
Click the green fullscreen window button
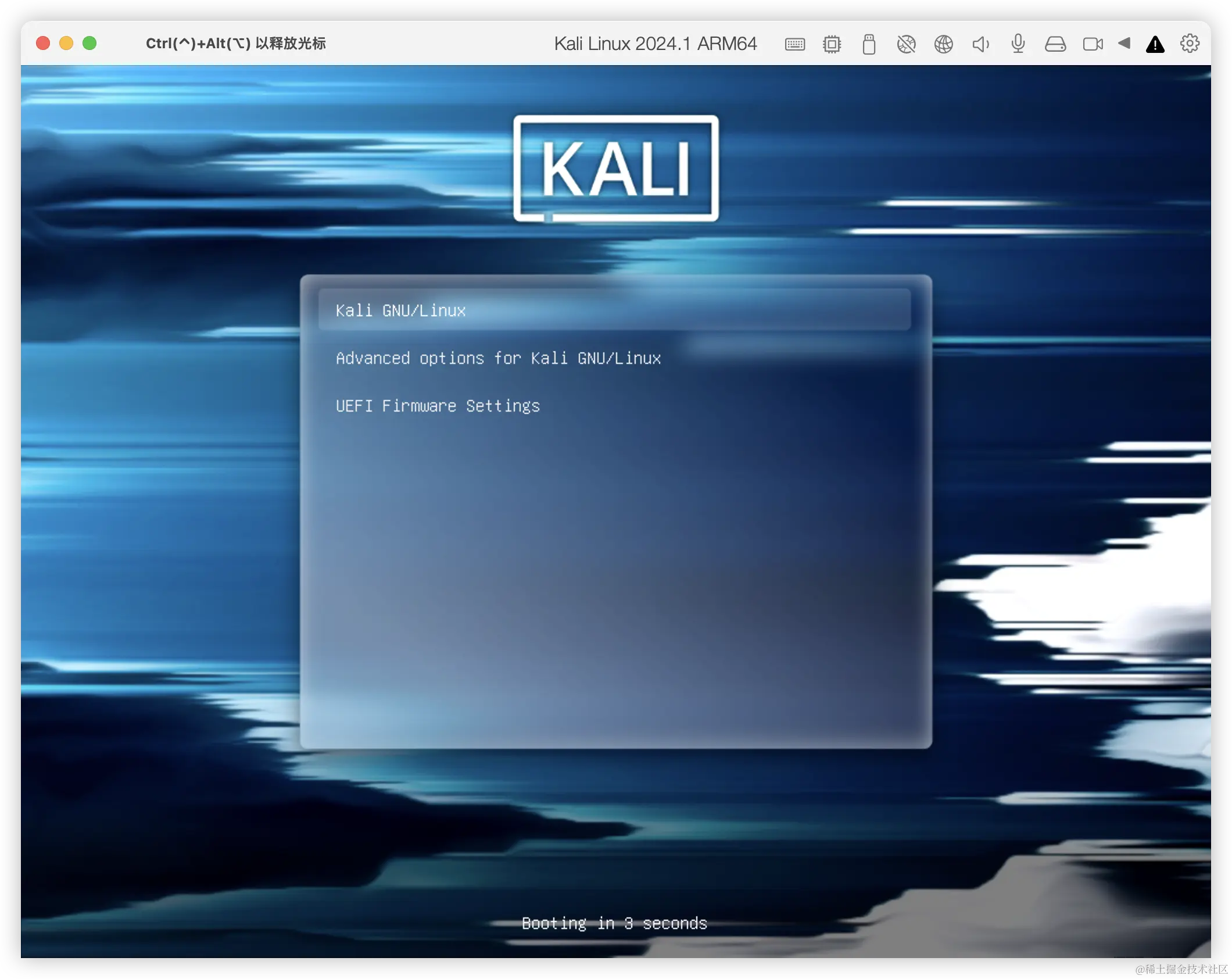89,43
